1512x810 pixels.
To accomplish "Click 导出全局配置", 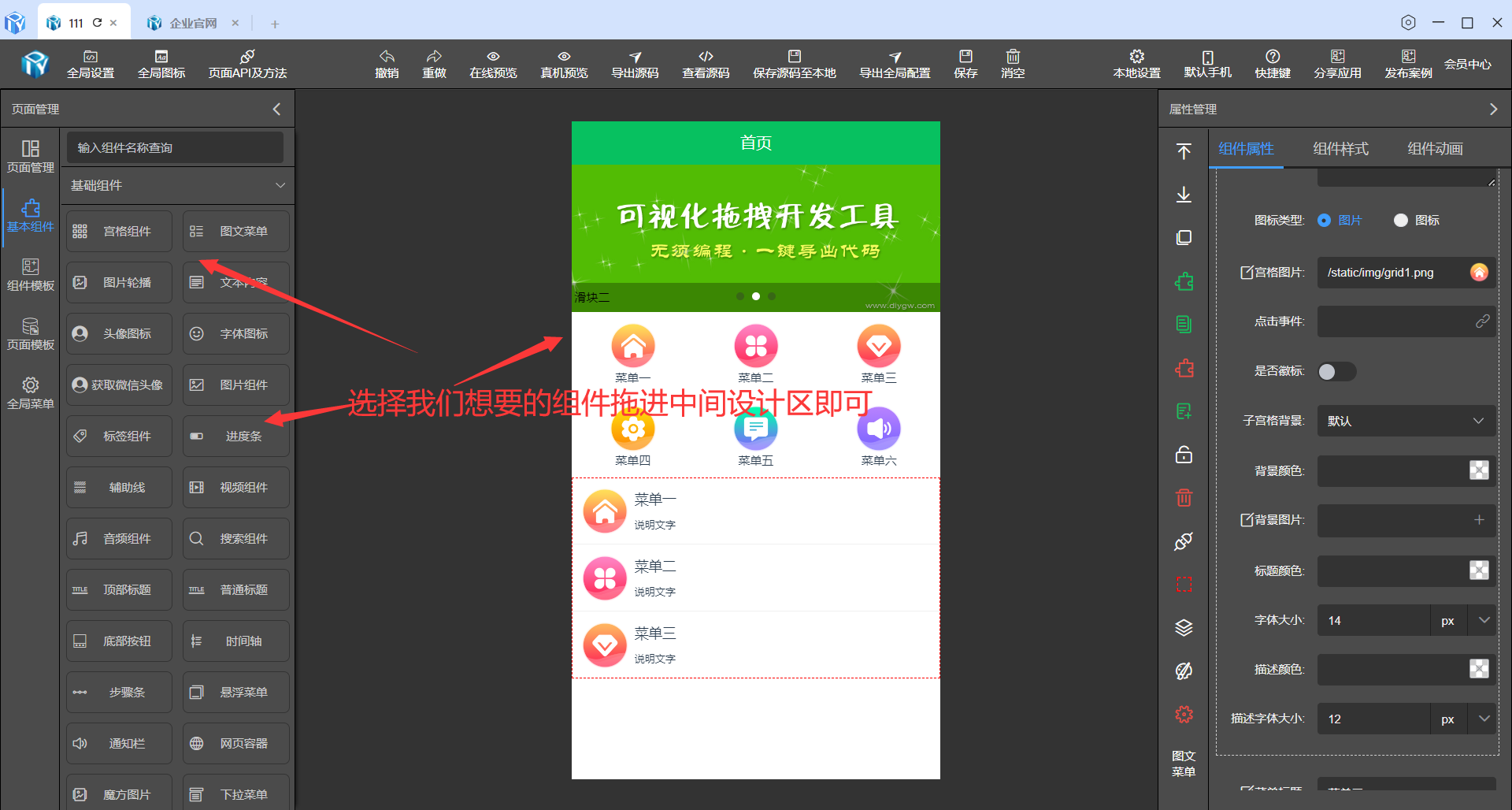I will click(895, 64).
